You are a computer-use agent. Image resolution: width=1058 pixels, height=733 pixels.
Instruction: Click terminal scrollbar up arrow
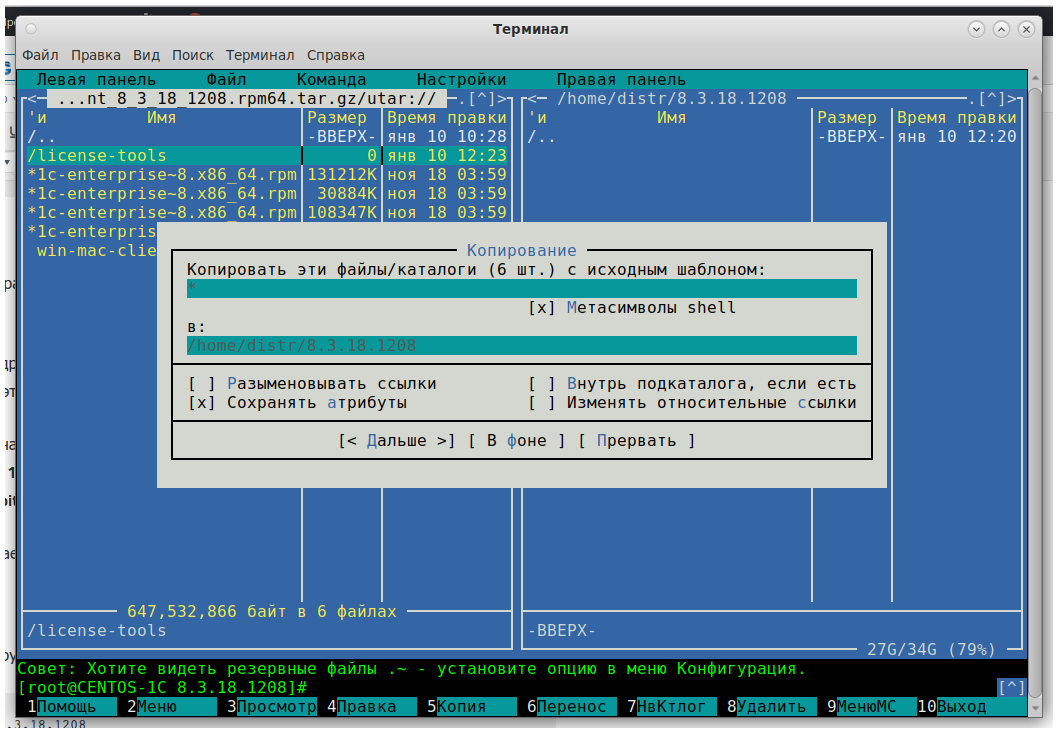point(1035,78)
